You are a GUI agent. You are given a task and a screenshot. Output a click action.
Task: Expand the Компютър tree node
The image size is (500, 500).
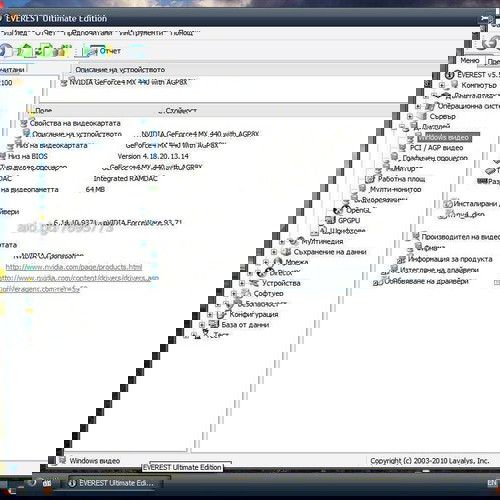(442, 85)
